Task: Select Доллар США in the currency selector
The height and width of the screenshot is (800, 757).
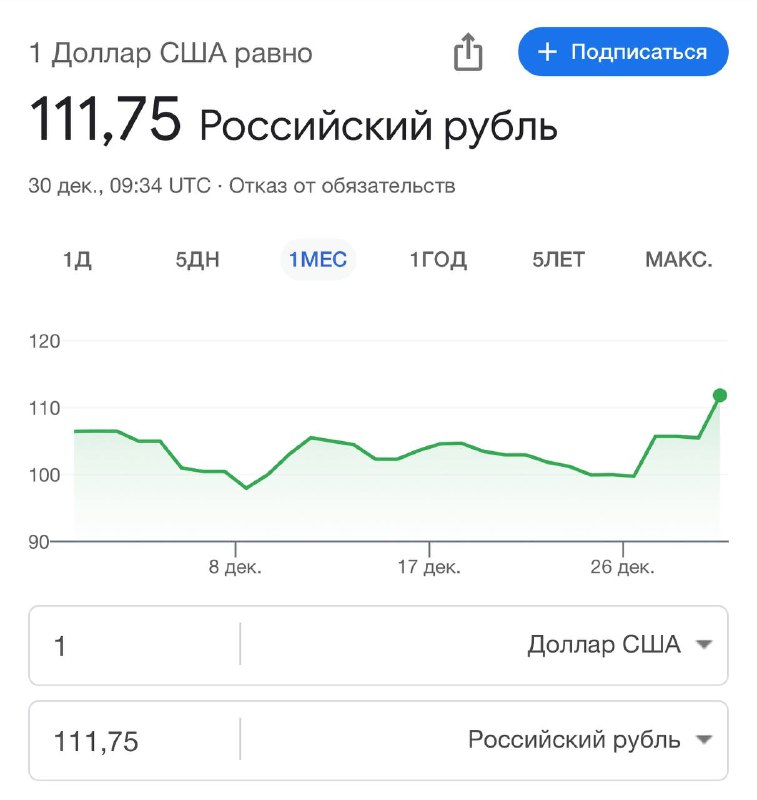Action: 604,644
